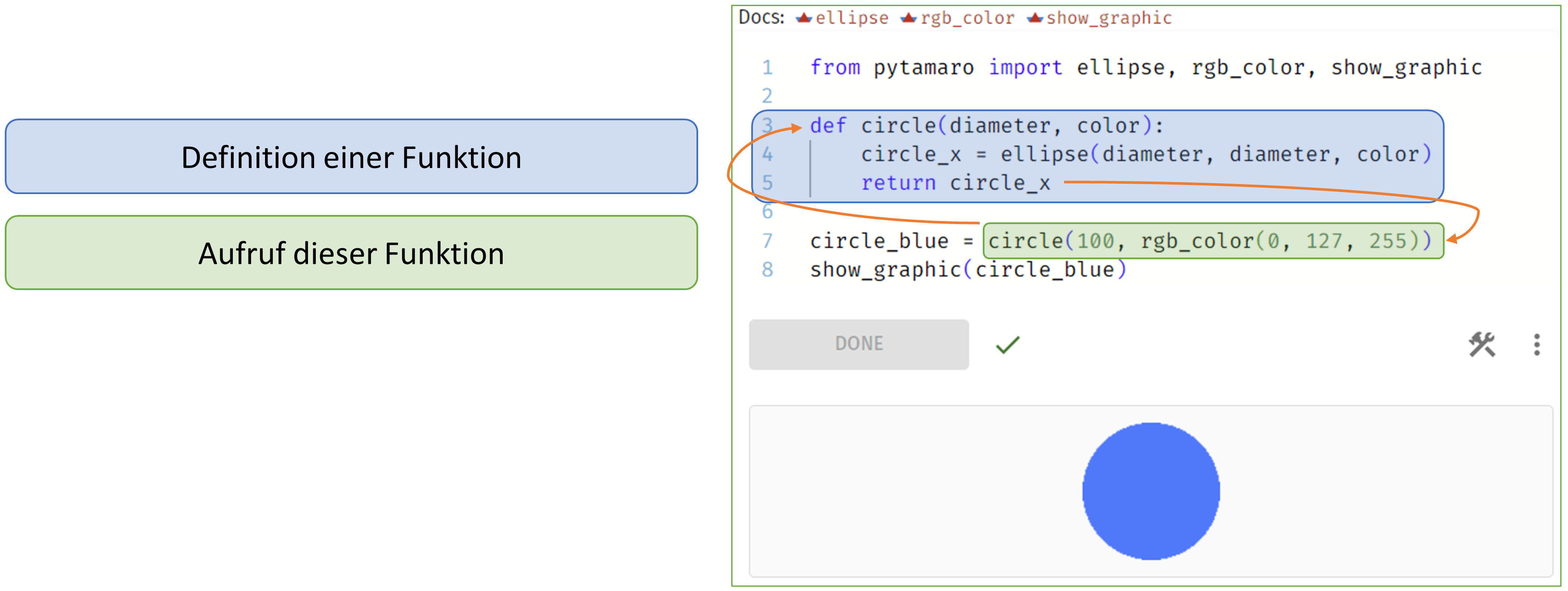This screenshot has height=591, width=1568.
Task: Click 'return' keyword on line 5
Action: point(898,182)
